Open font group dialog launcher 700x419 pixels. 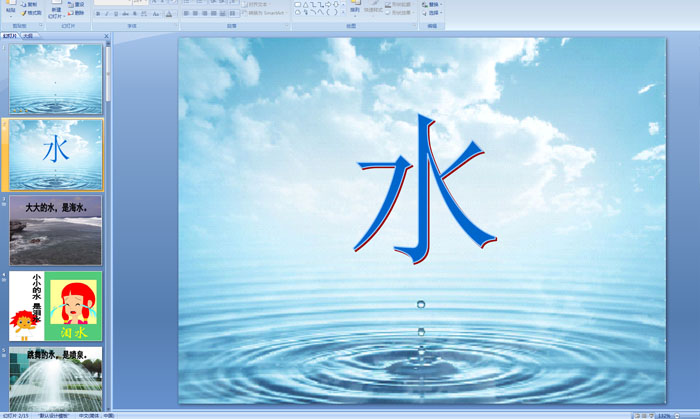176,26
